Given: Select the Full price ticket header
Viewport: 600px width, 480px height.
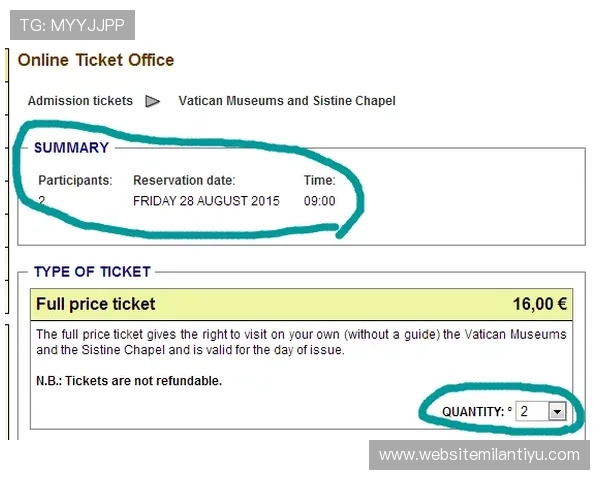Looking at the screenshot, I should pyautogui.click(x=96, y=304).
